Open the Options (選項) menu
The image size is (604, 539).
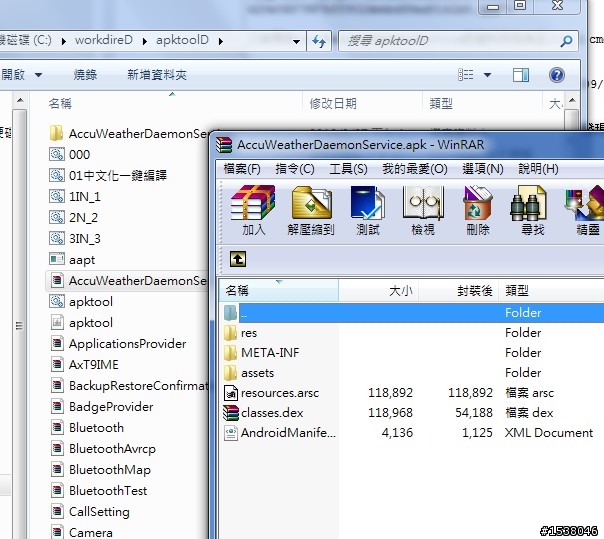(482, 169)
